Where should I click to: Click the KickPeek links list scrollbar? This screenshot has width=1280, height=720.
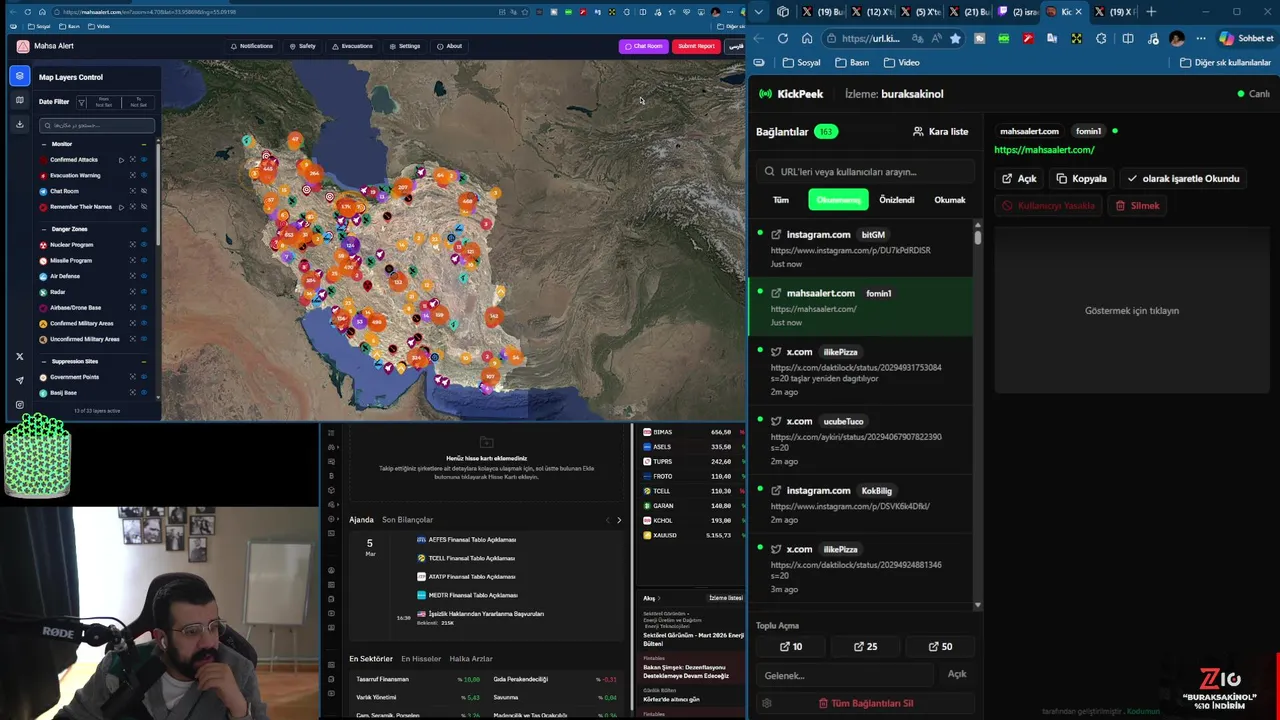[x=977, y=236]
